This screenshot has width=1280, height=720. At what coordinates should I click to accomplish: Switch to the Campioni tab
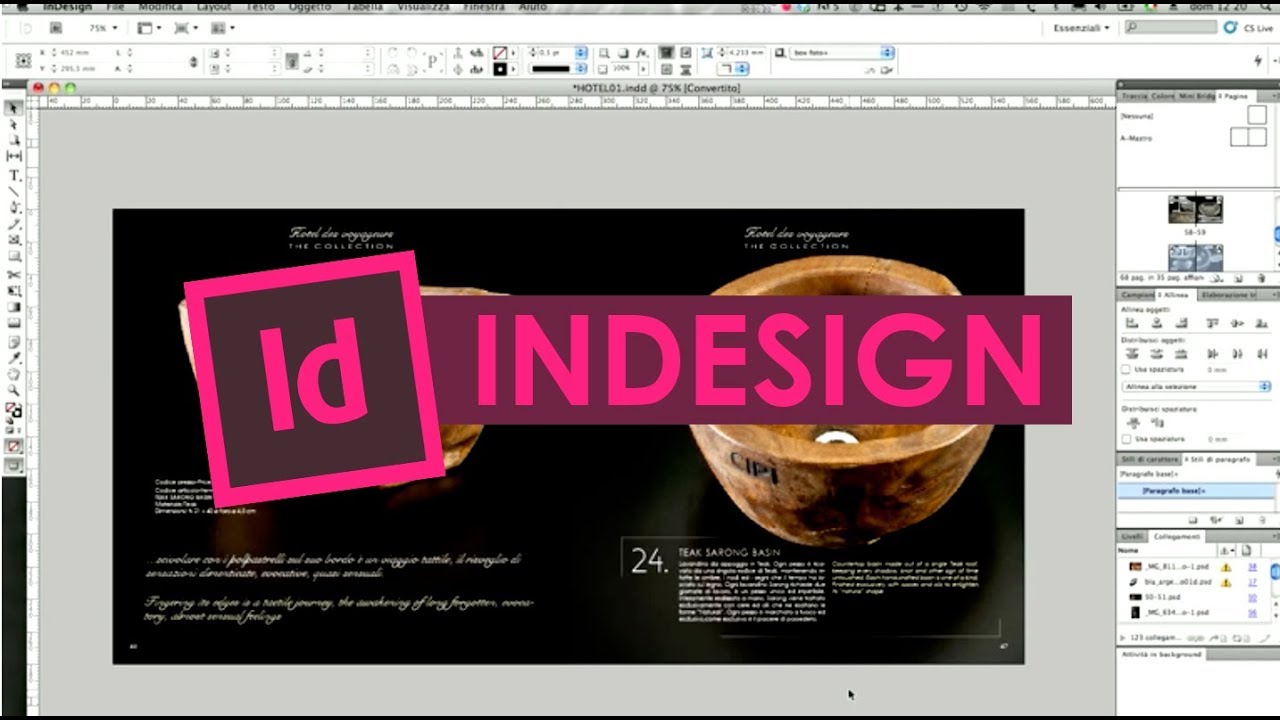tap(1136, 295)
